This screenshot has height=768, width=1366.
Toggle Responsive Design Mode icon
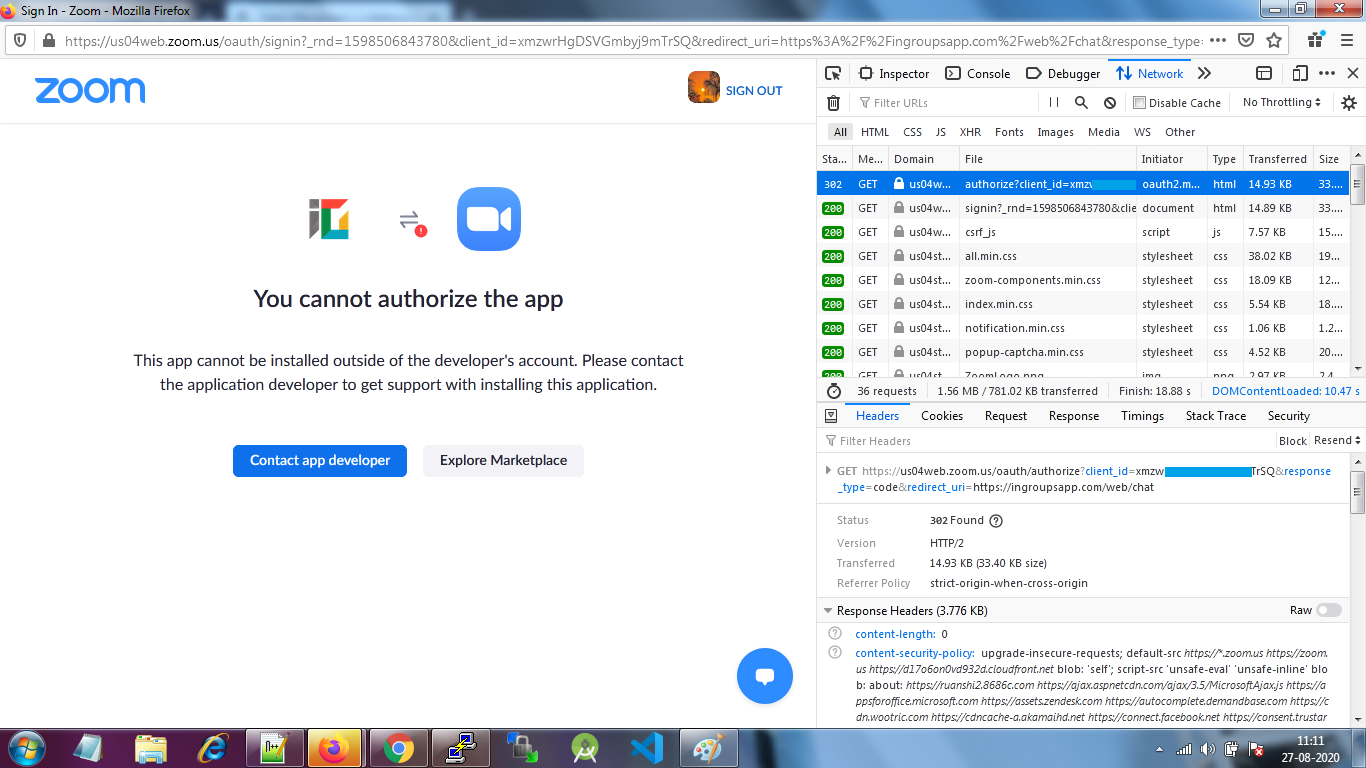click(x=1300, y=73)
